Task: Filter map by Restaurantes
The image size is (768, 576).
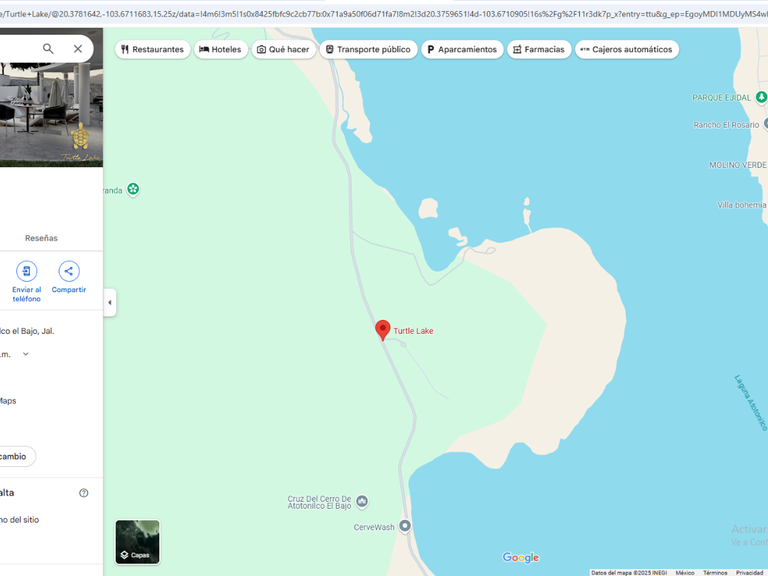Action: (153, 49)
